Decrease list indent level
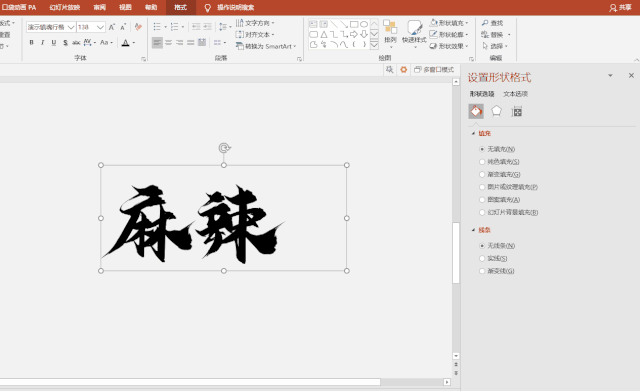This screenshot has width=640, height=391. [196, 27]
